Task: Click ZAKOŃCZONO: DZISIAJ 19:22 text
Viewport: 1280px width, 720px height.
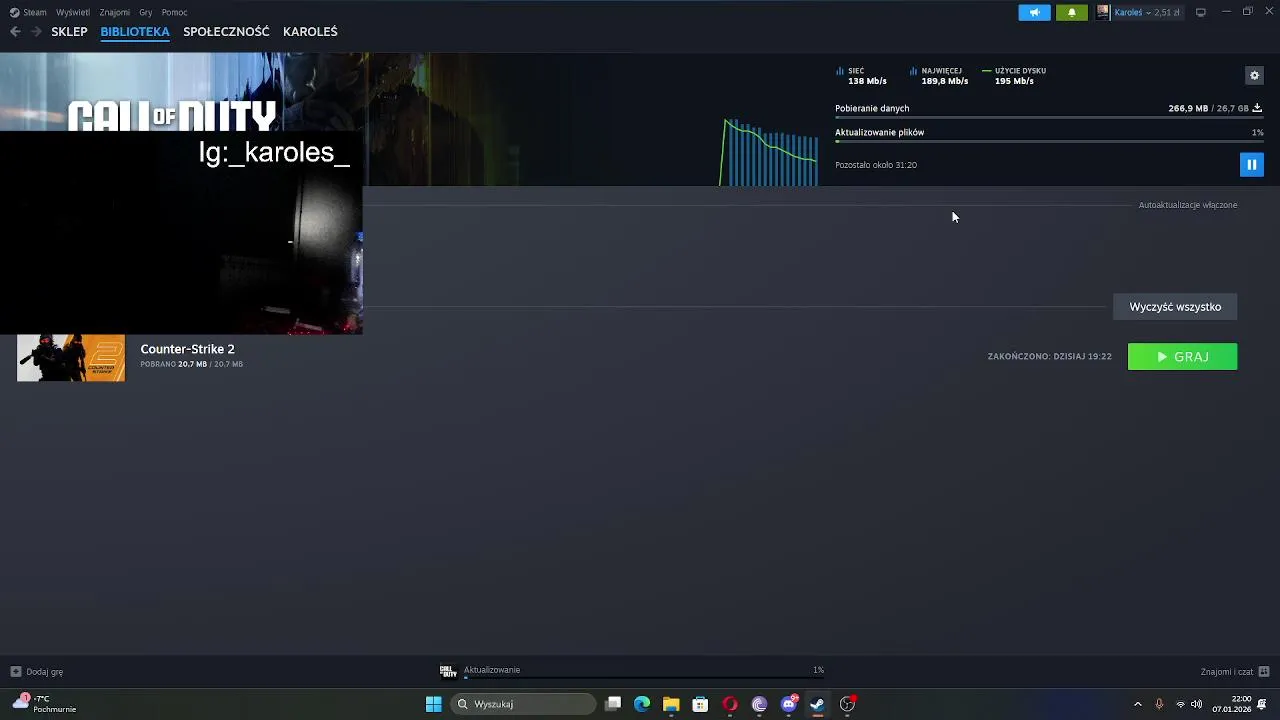Action: [x=1049, y=356]
